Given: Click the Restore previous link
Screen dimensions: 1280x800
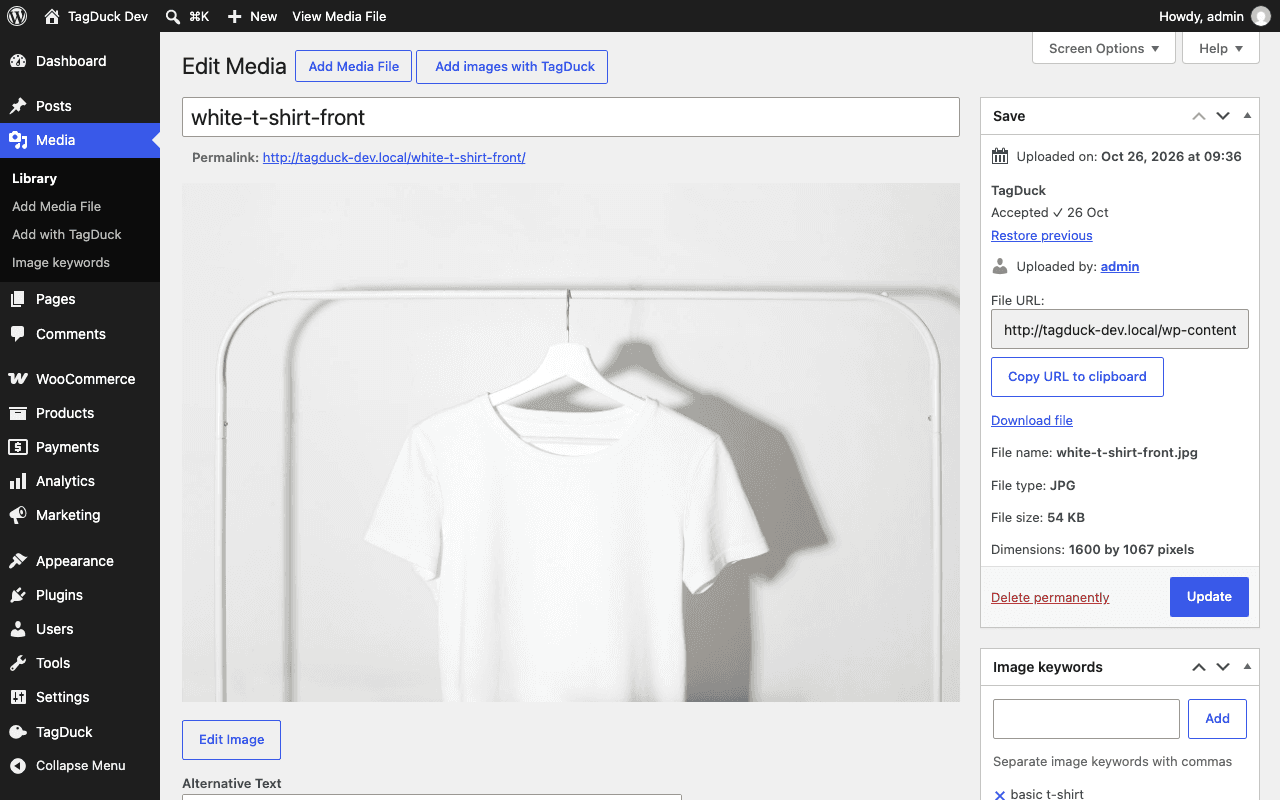Looking at the screenshot, I should pos(1041,236).
